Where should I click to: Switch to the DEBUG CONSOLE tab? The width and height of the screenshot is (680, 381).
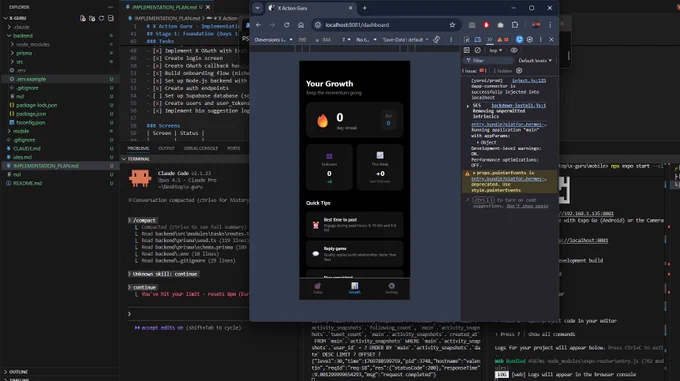[x=201, y=148]
